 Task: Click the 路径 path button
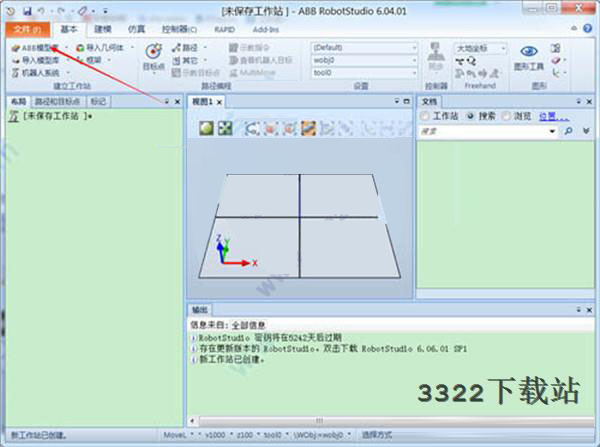pyautogui.click(x=185, y=47)
